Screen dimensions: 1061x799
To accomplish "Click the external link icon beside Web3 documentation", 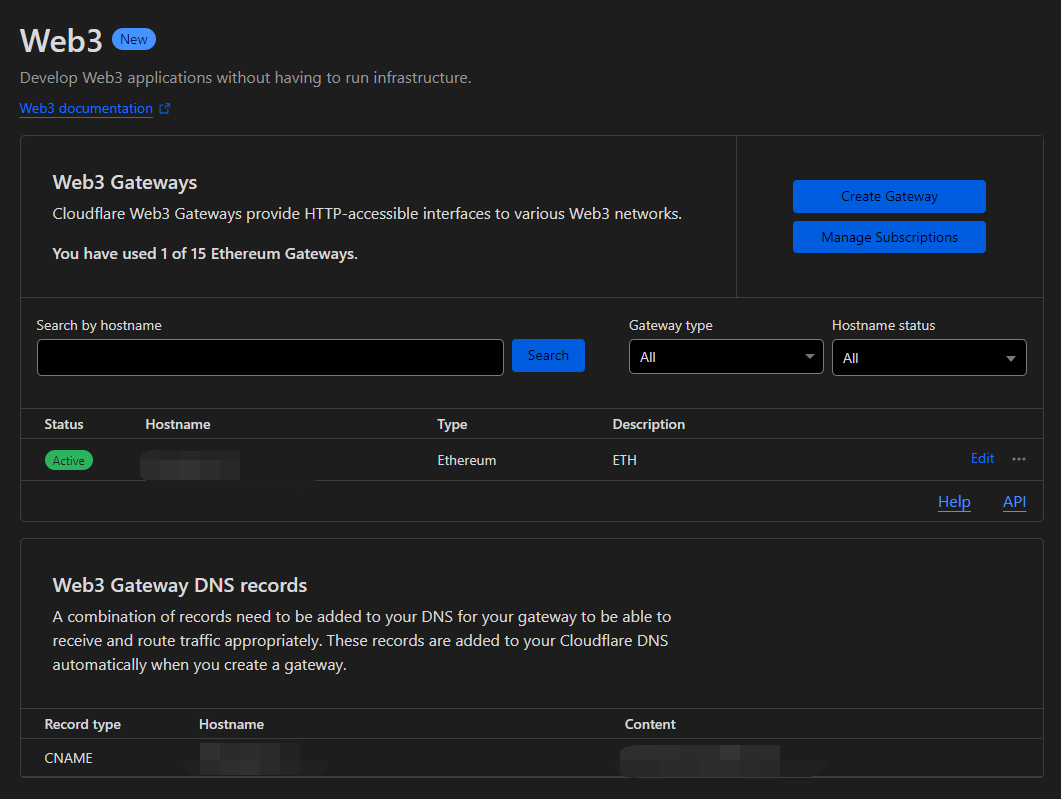I will point(164,108).
